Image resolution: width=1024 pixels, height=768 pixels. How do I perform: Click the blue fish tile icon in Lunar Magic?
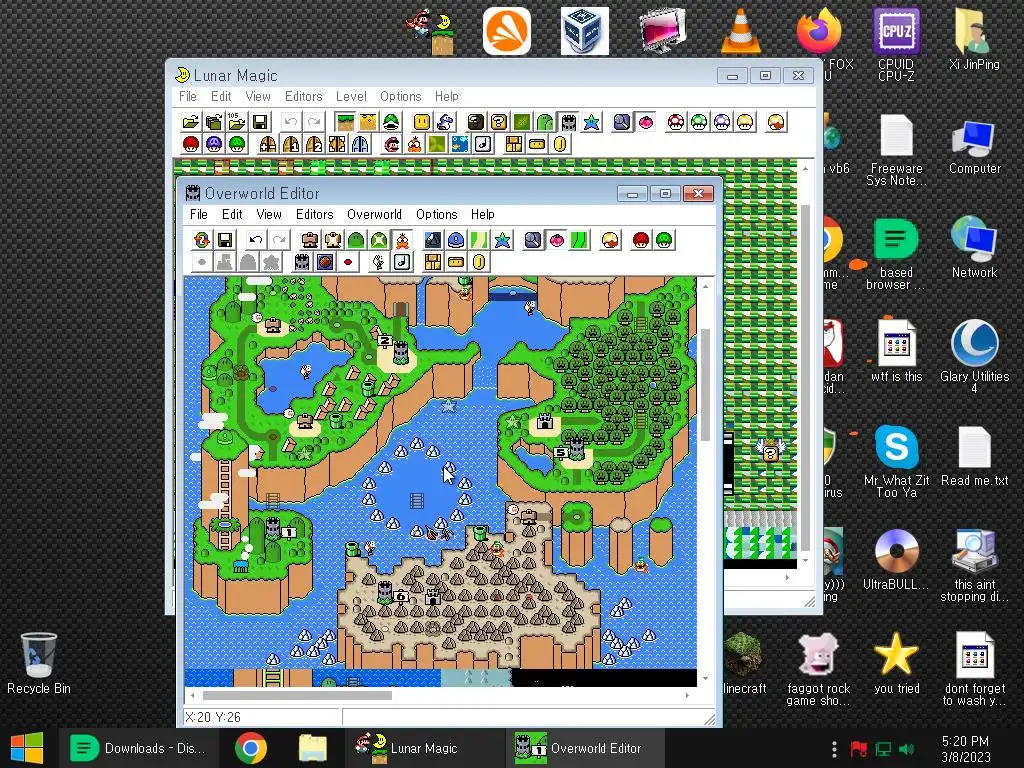point(460,144)
